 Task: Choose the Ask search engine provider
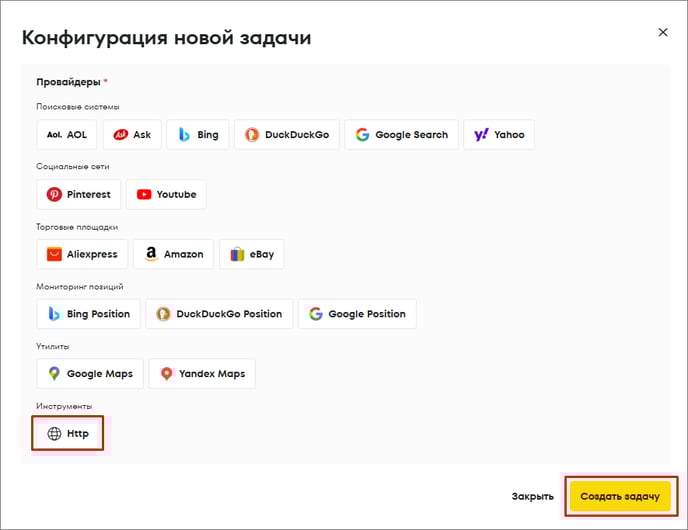click(133, 135)
